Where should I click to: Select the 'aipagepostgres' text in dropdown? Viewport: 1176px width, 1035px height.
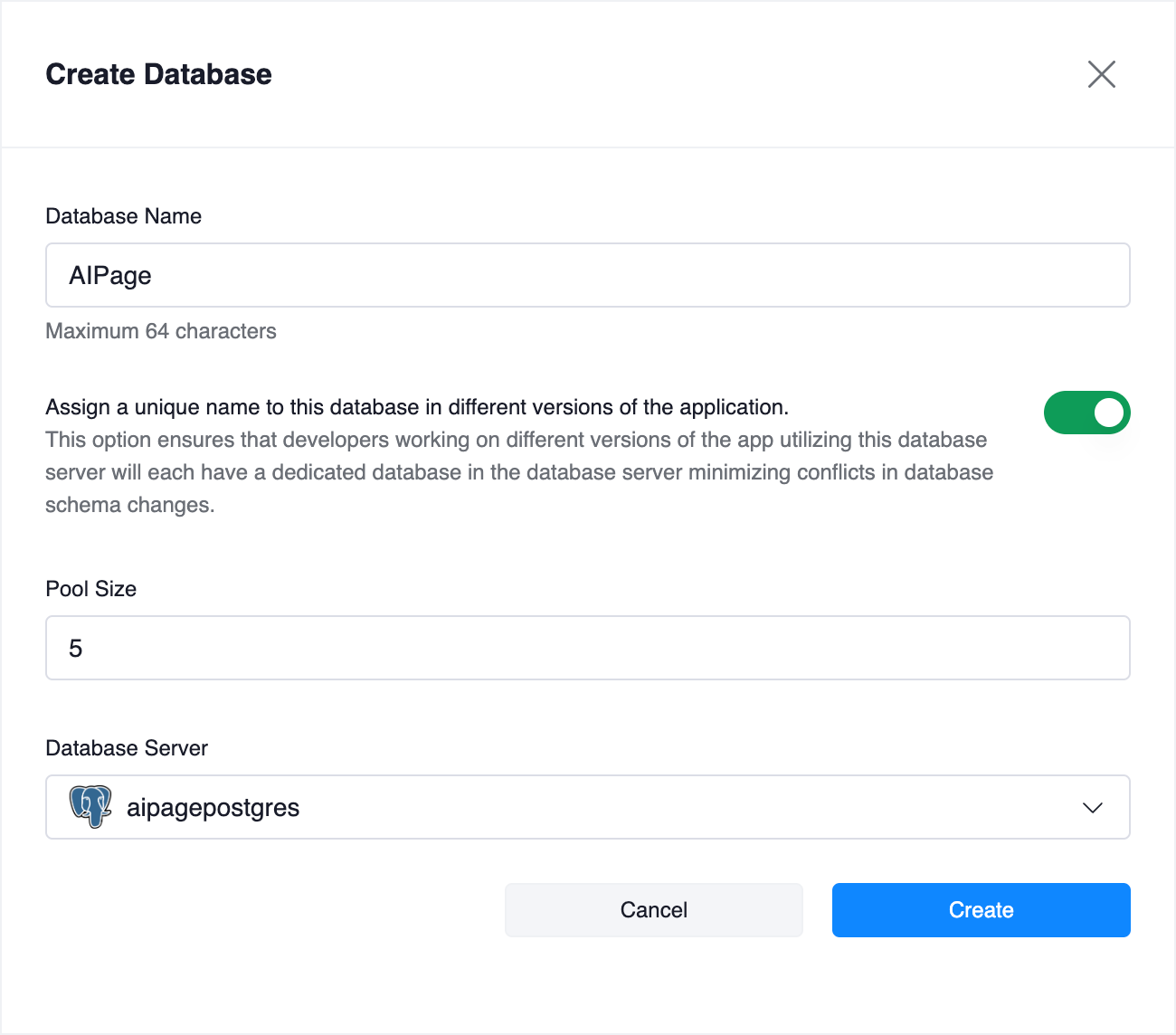pos(213,808)
